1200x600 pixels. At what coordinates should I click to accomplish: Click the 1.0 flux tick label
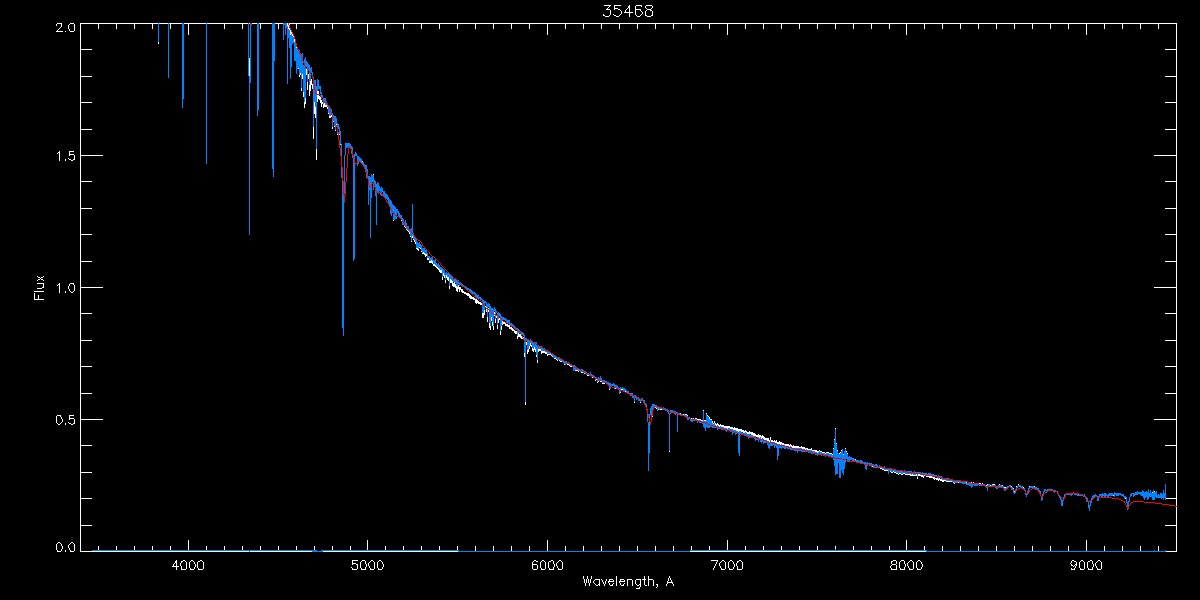click(65, 288)
